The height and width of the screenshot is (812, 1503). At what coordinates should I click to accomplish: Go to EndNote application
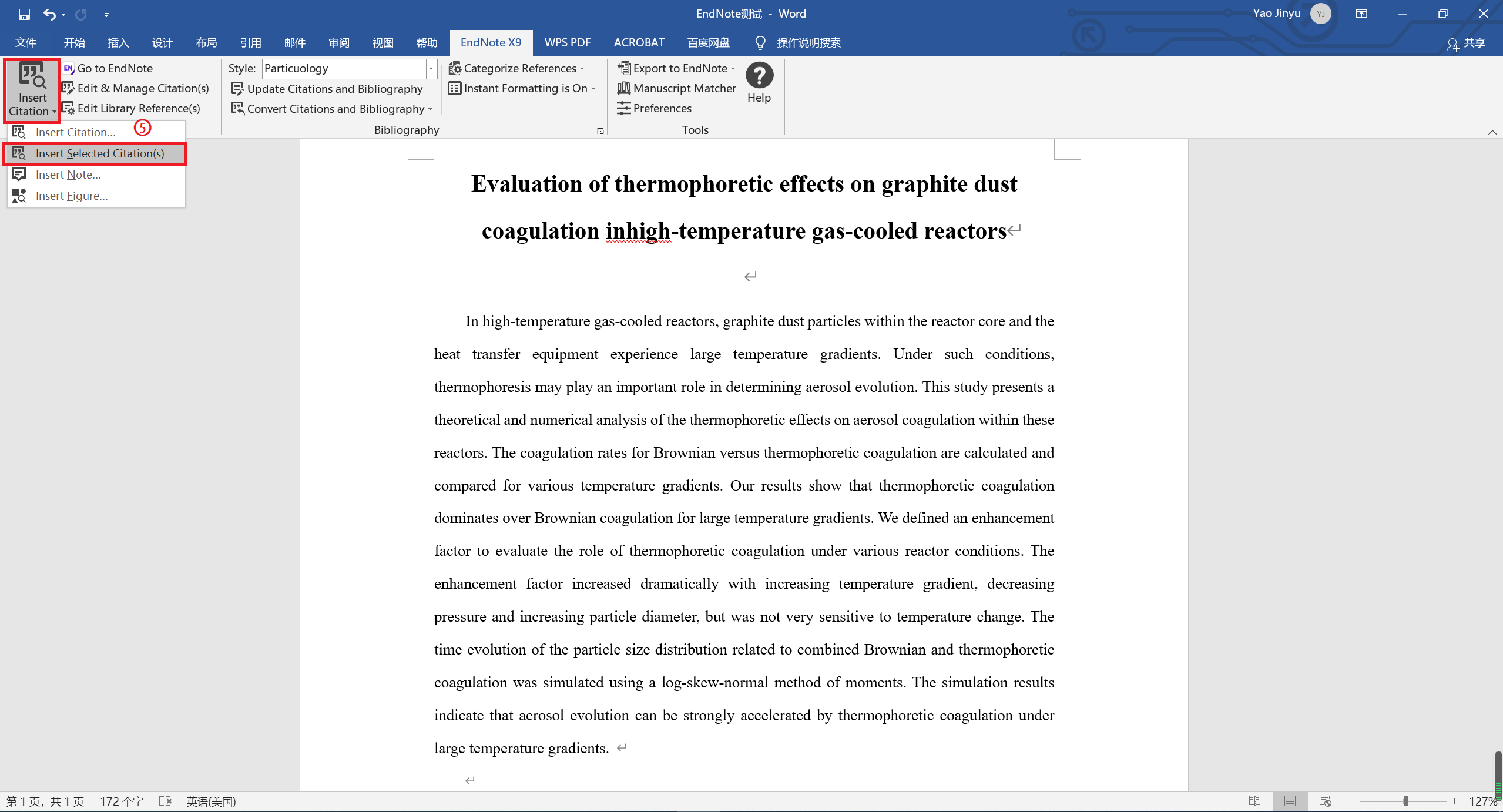pos(108,68)
